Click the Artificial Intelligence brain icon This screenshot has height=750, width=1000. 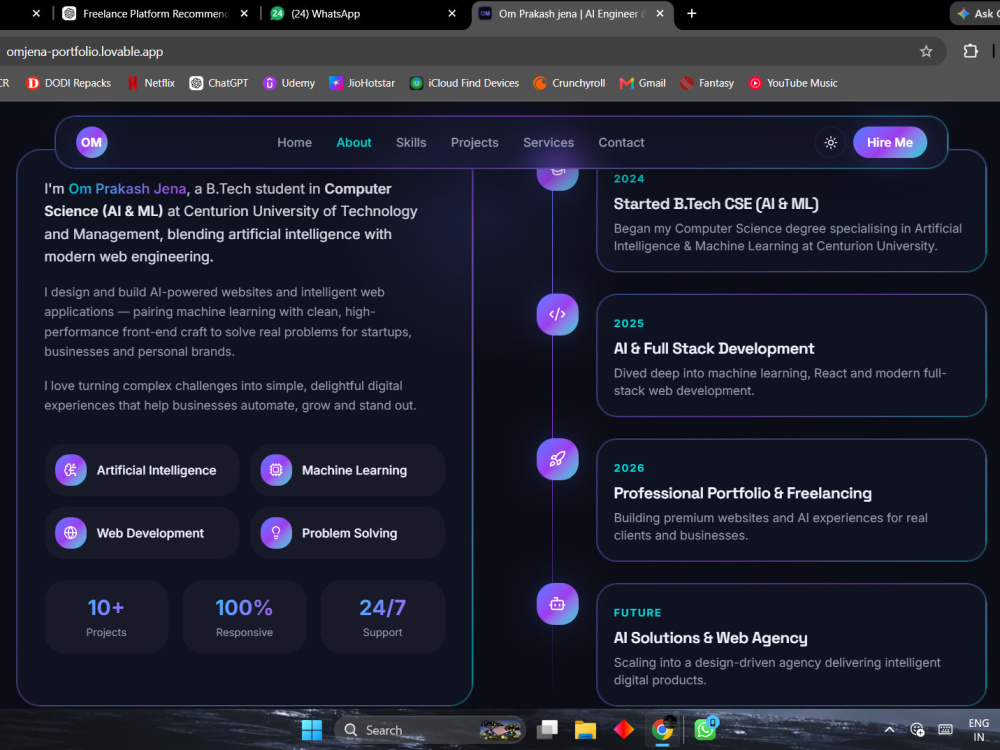coord(71,470)
